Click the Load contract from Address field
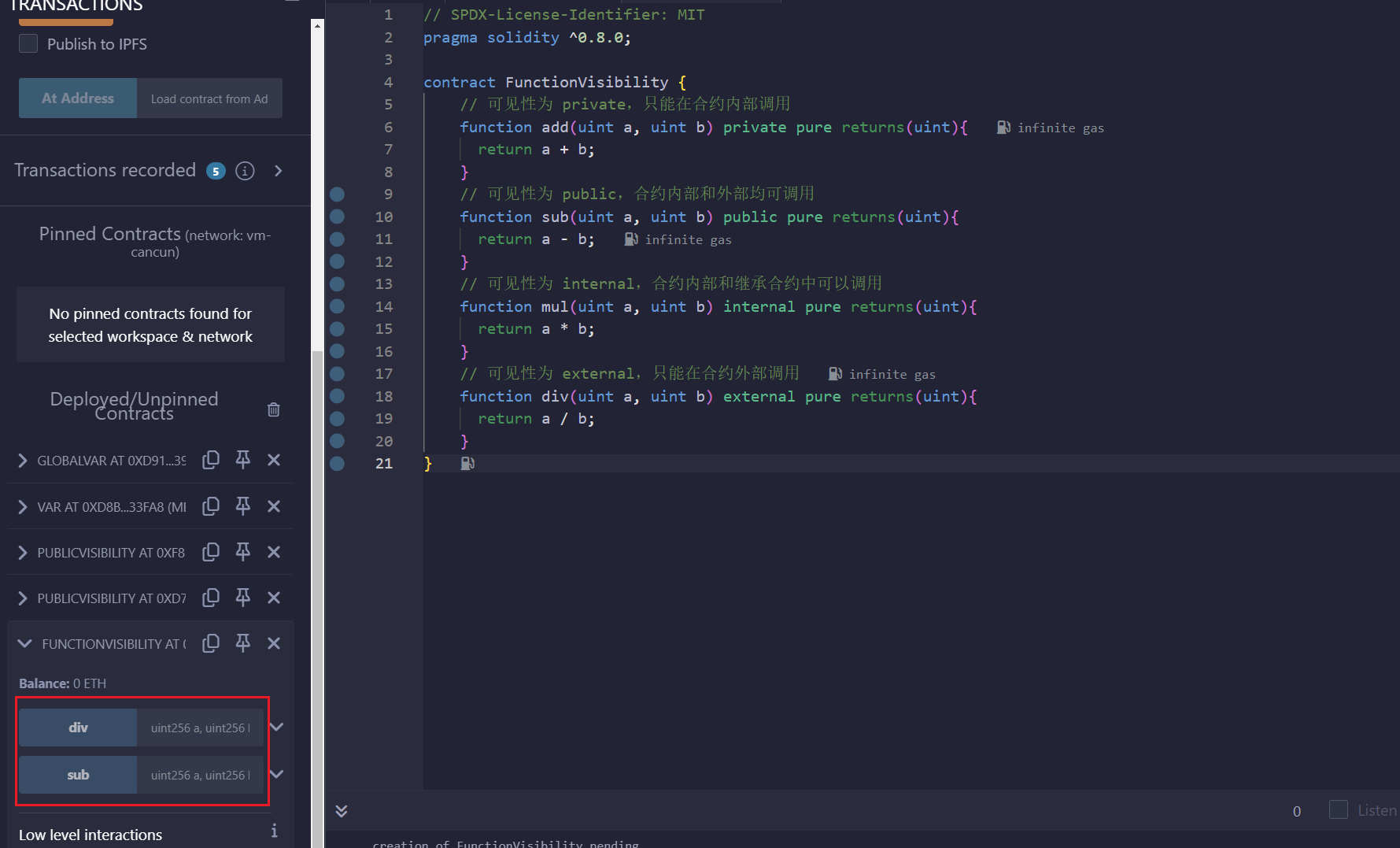This screenshot has width=1400, height=848. [209, 98]
